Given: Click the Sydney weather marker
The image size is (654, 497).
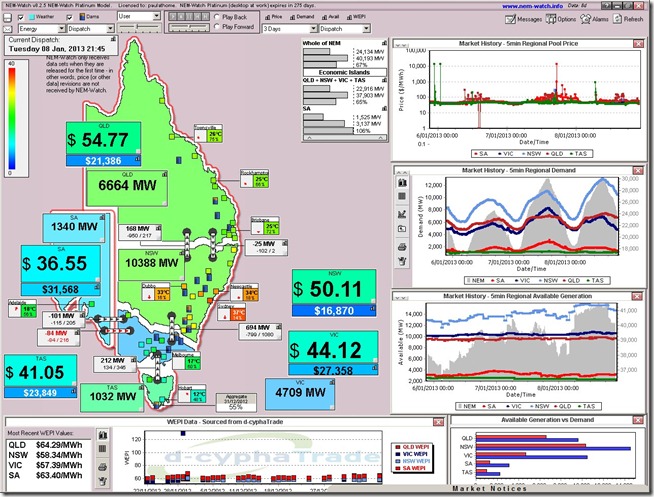Looking at the screenshot, I should (231, 312).
